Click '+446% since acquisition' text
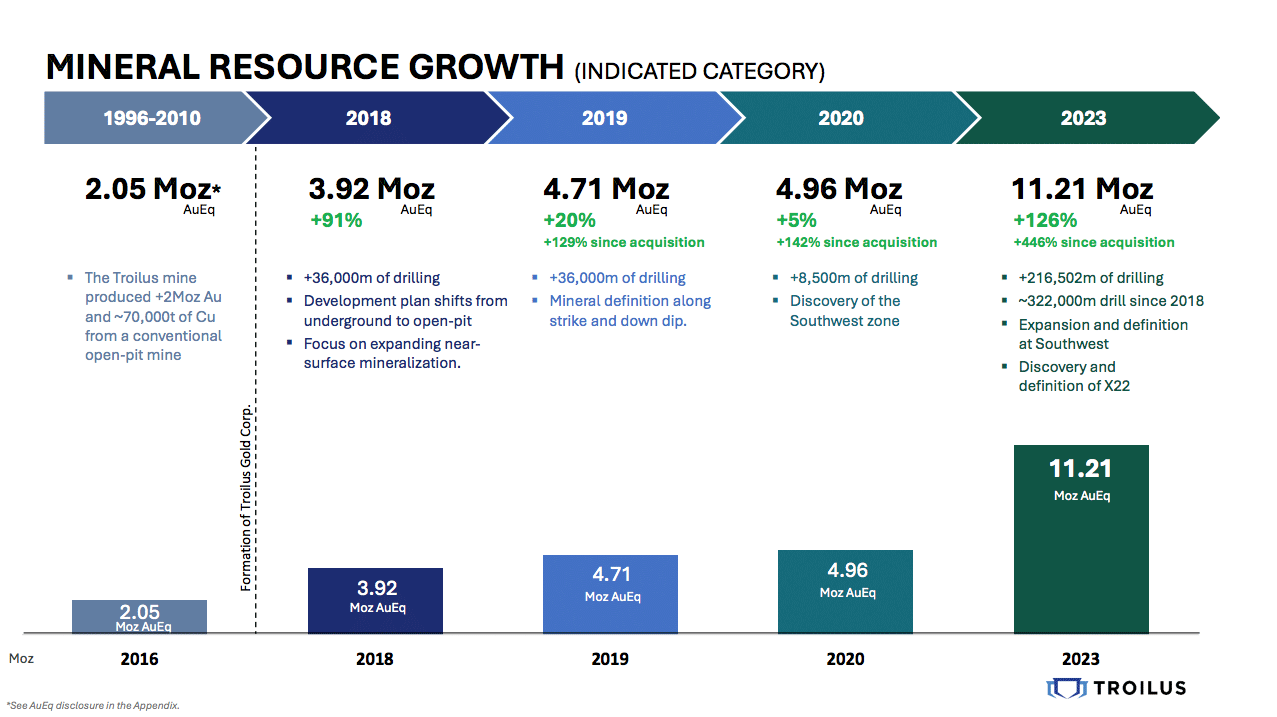The height and width of the screenshot is (717, 1277). pos(1094,242)
